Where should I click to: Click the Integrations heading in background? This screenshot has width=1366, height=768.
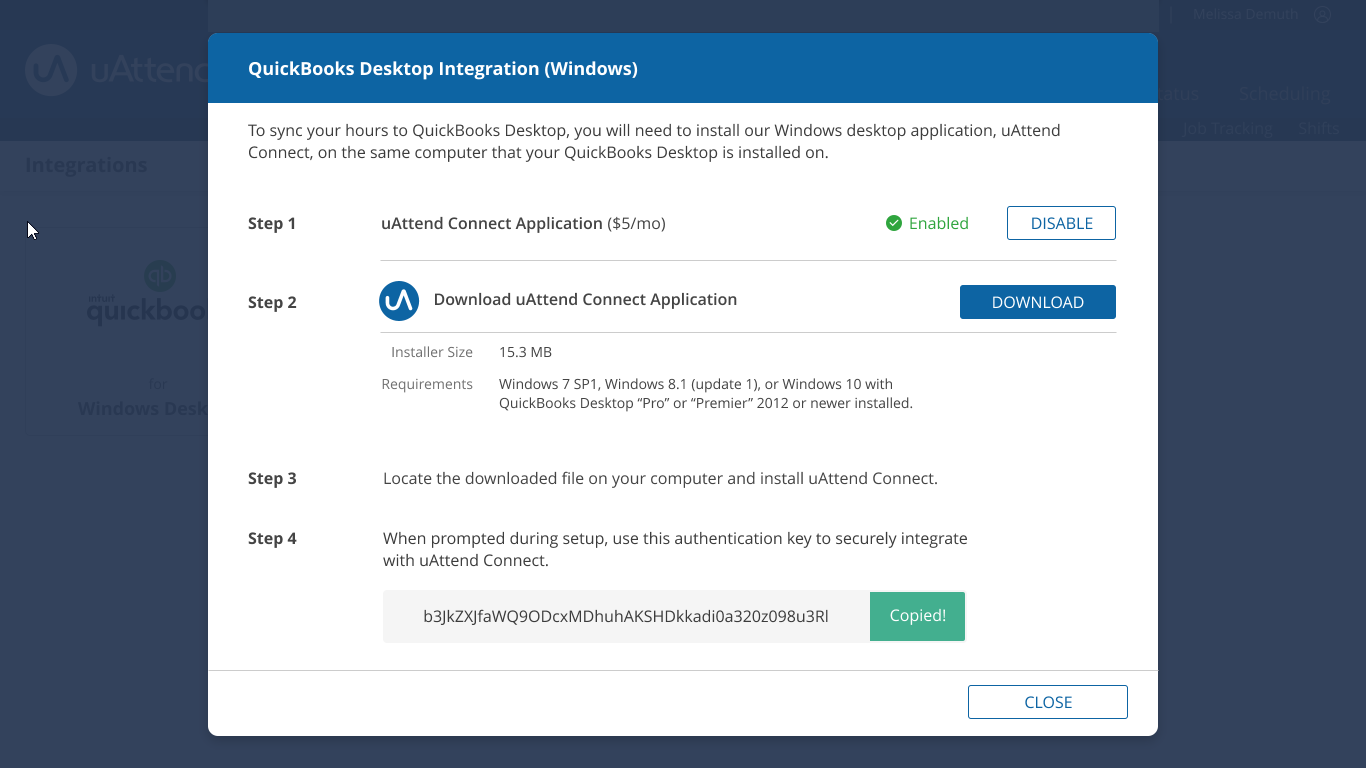point(86,165)
